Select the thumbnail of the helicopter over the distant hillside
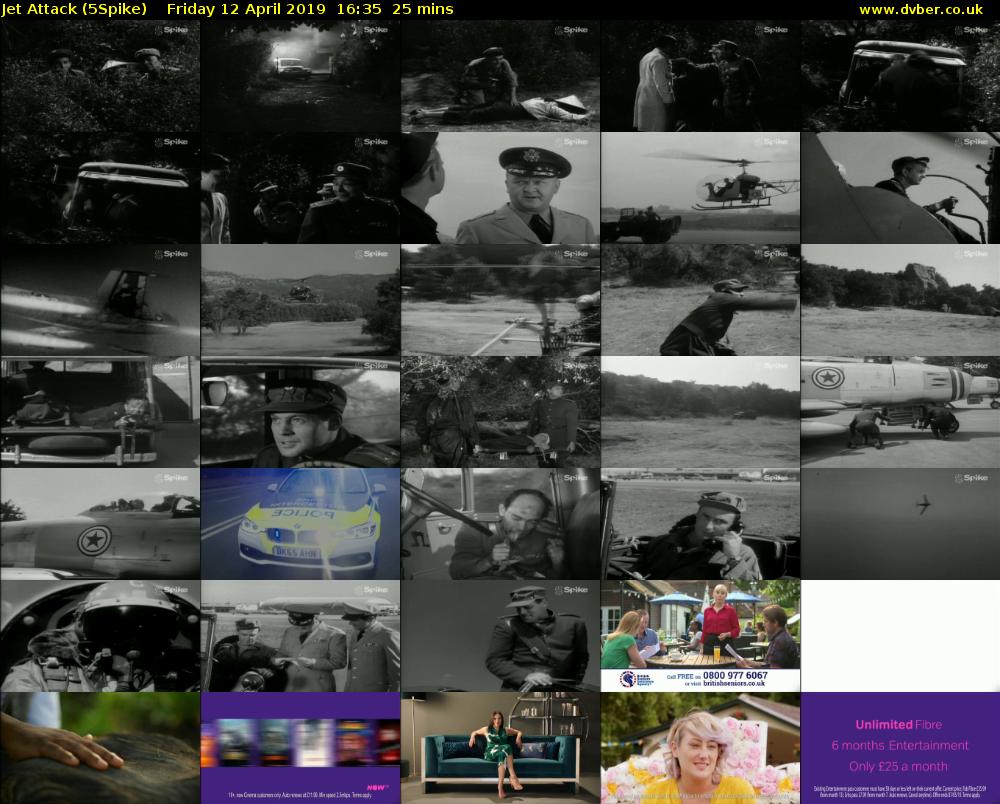This screenshot has width=1000, height=804. click(x=300, y=300)
